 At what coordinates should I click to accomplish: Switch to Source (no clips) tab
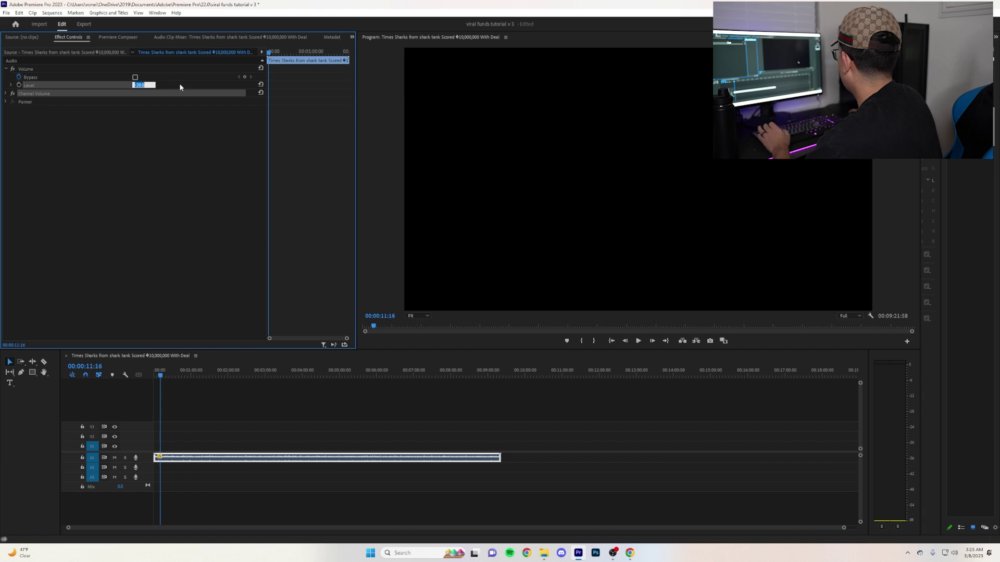tap(22, 37)
